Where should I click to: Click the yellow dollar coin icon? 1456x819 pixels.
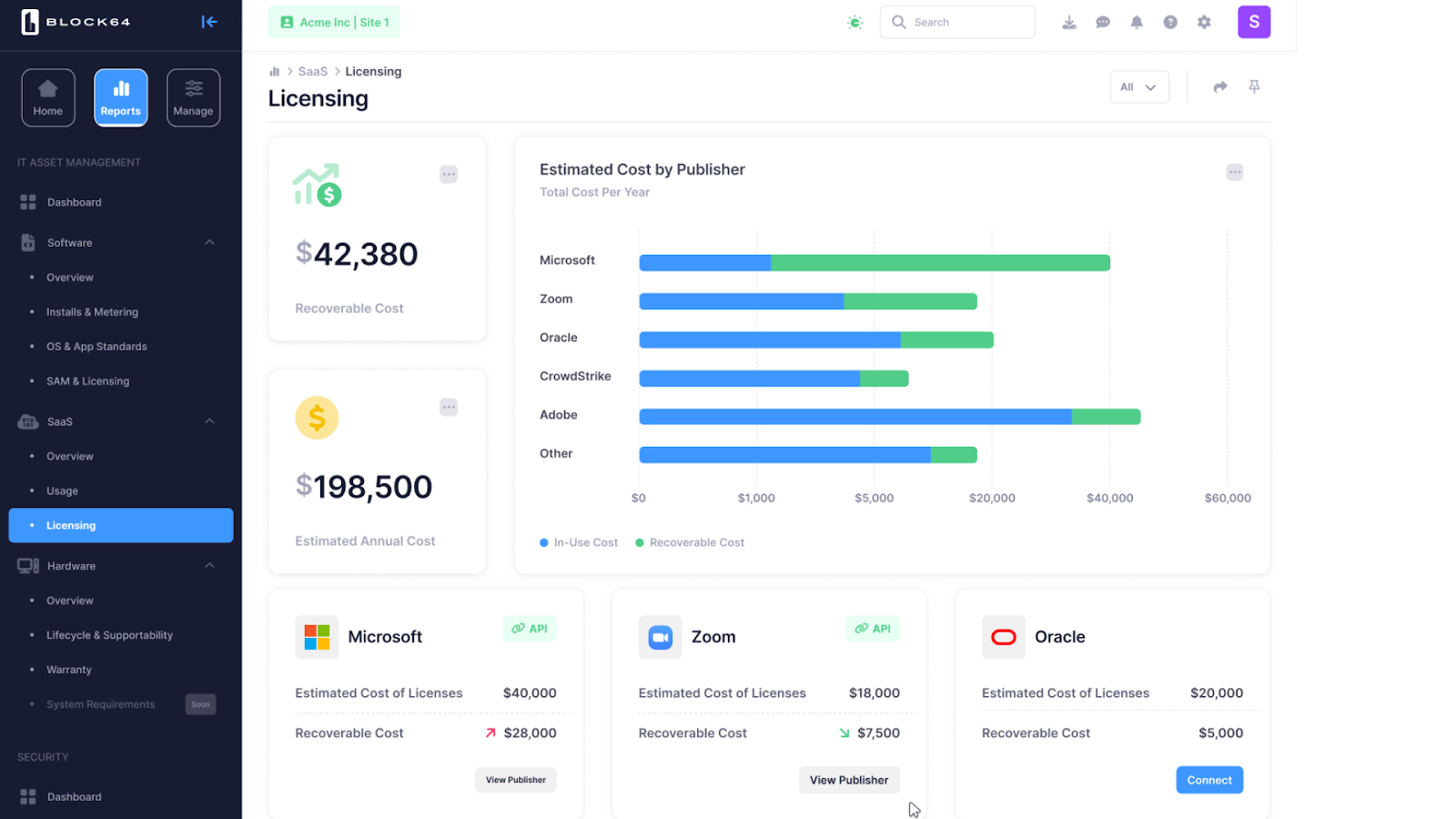click(317, 418)
